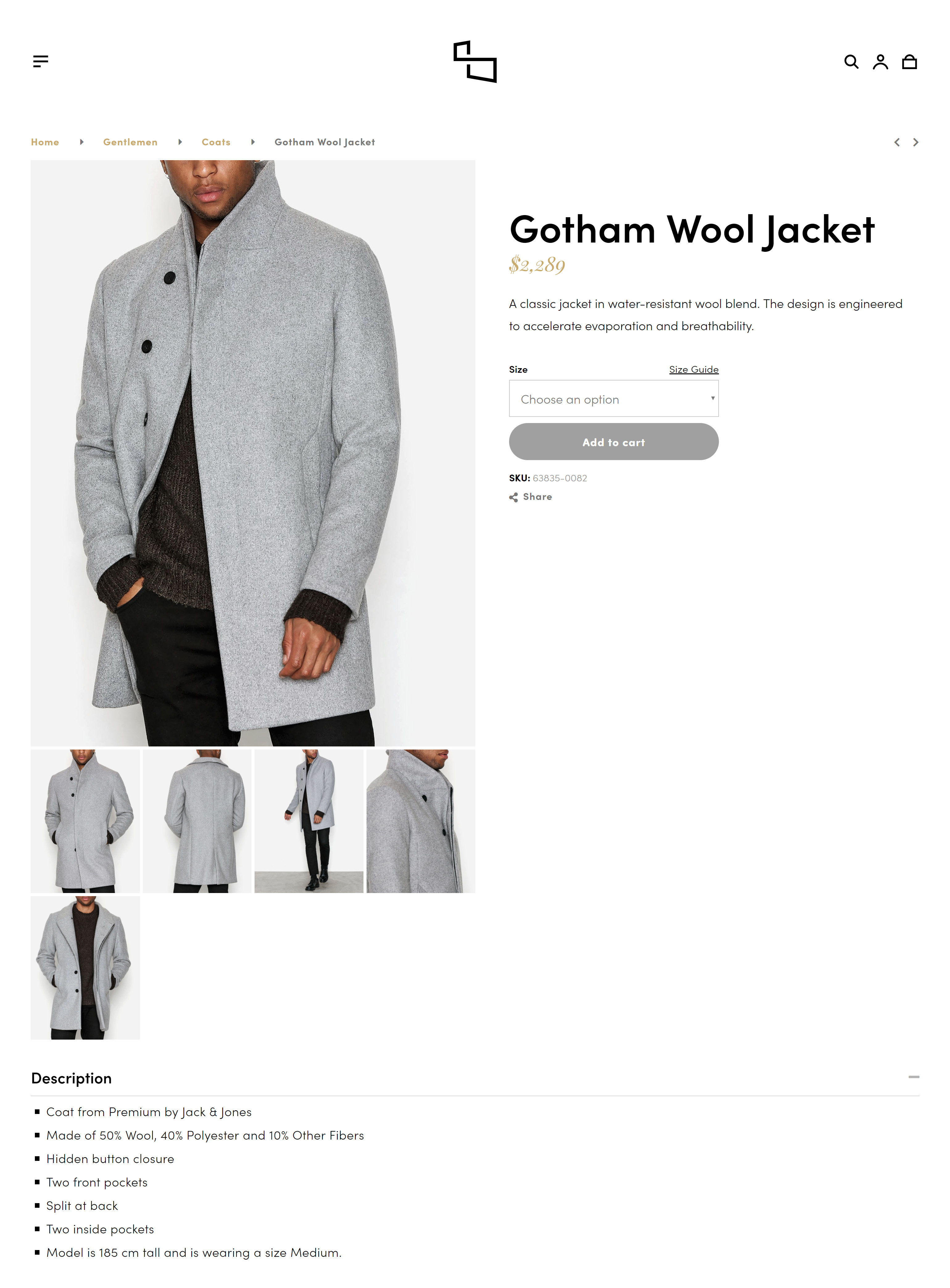
Task: Click the search magnifier icon
Action: click(851, 61)
